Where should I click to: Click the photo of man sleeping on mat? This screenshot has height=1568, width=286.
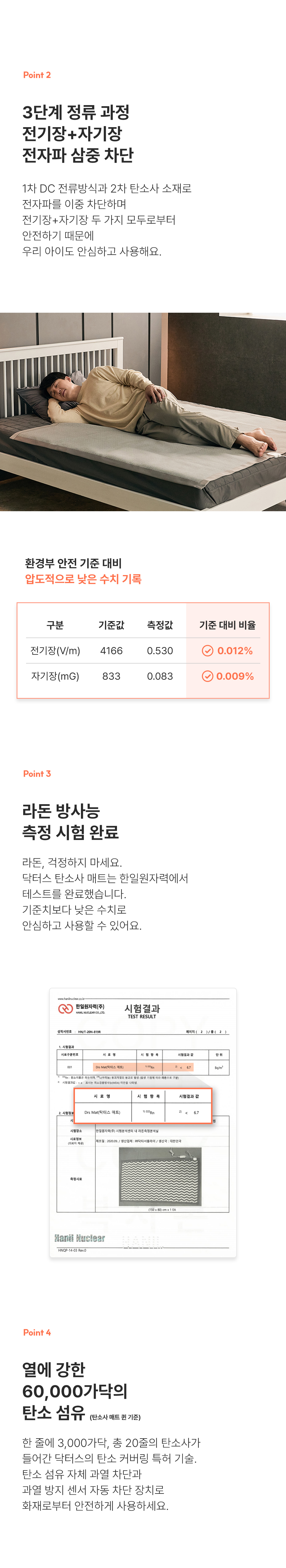click(x=143, y=412)
